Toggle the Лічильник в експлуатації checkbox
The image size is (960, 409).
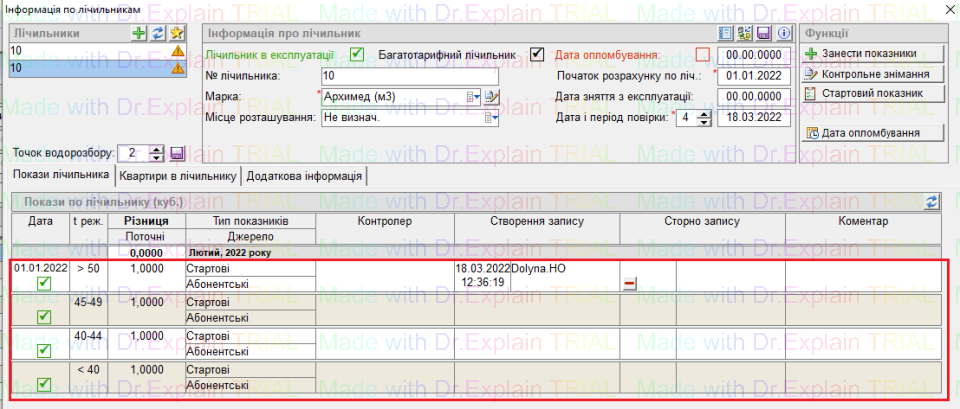tap(357, 54)
